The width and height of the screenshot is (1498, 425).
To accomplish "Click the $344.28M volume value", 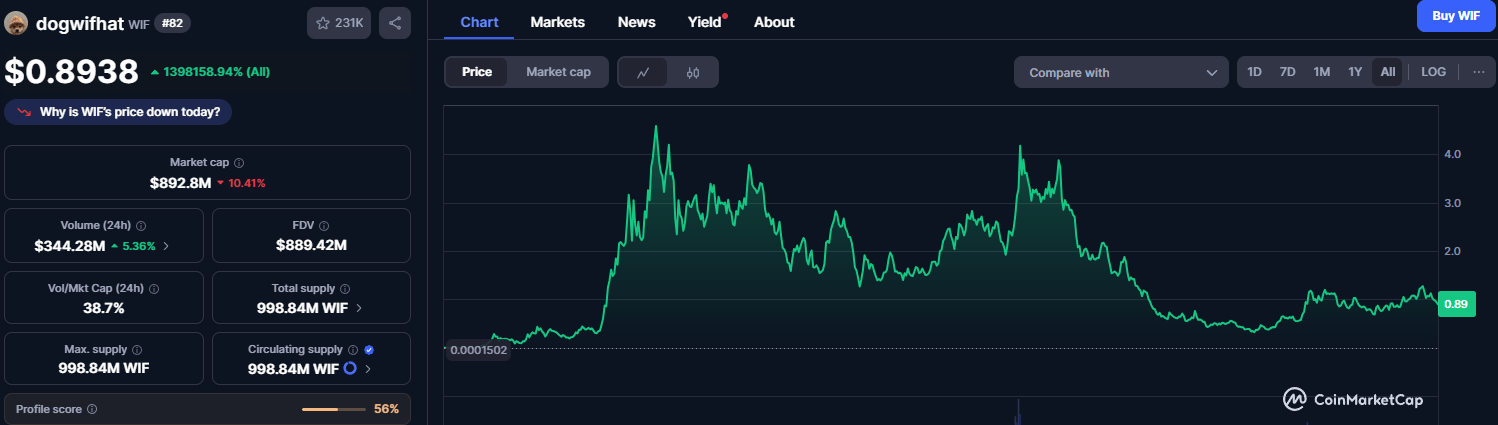I will coord(69,245).
